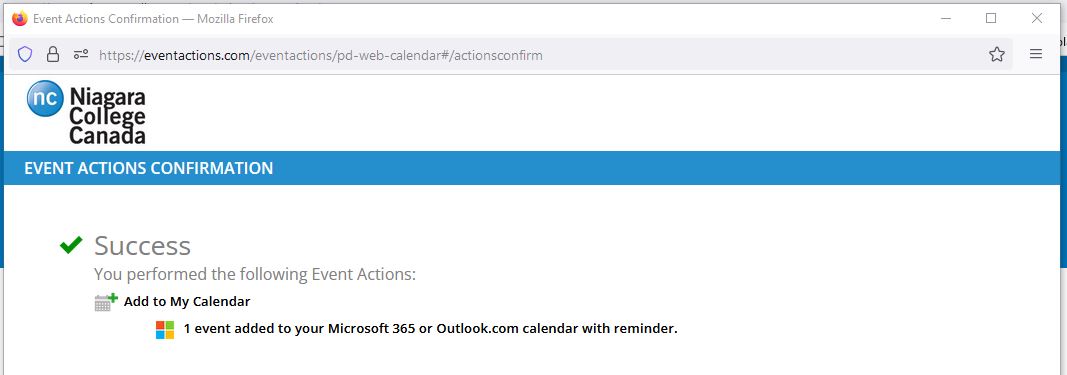Bookmark this page with star icon
Screen dimensions: 1067x375
pyautogui.click(x=997, y=54)
